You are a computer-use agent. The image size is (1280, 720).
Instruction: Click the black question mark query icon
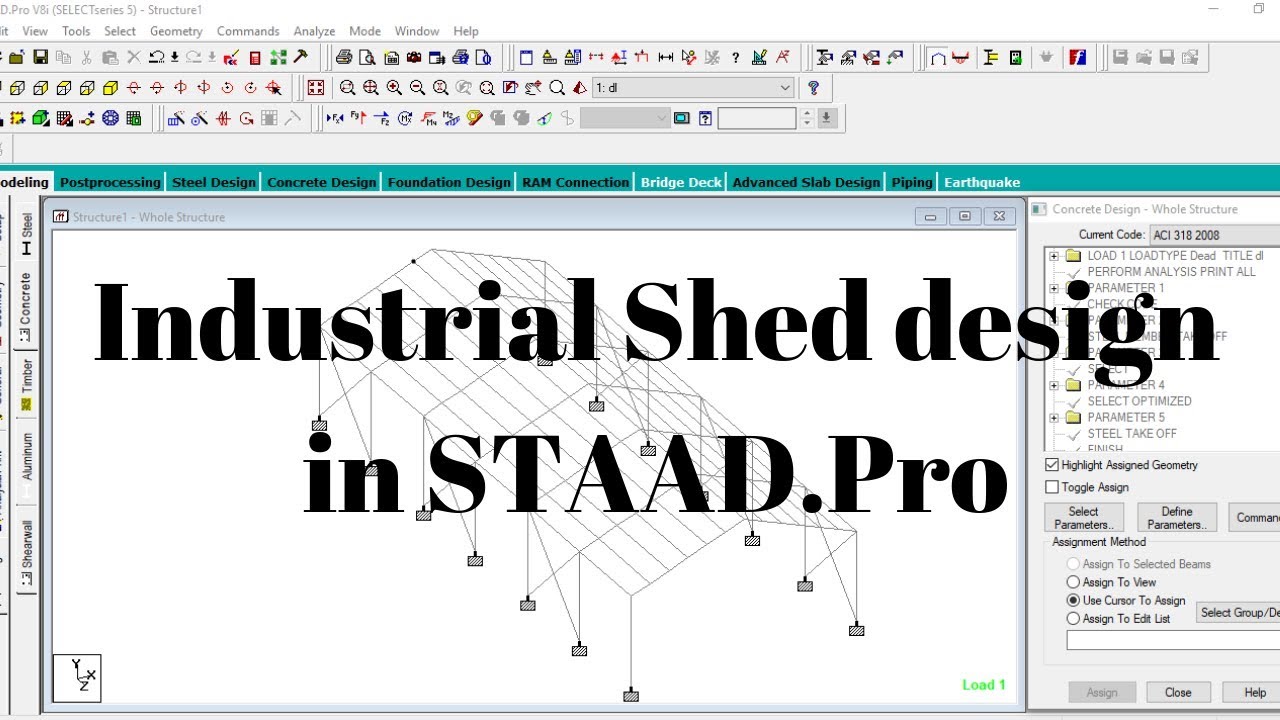[x=736, y=57]
